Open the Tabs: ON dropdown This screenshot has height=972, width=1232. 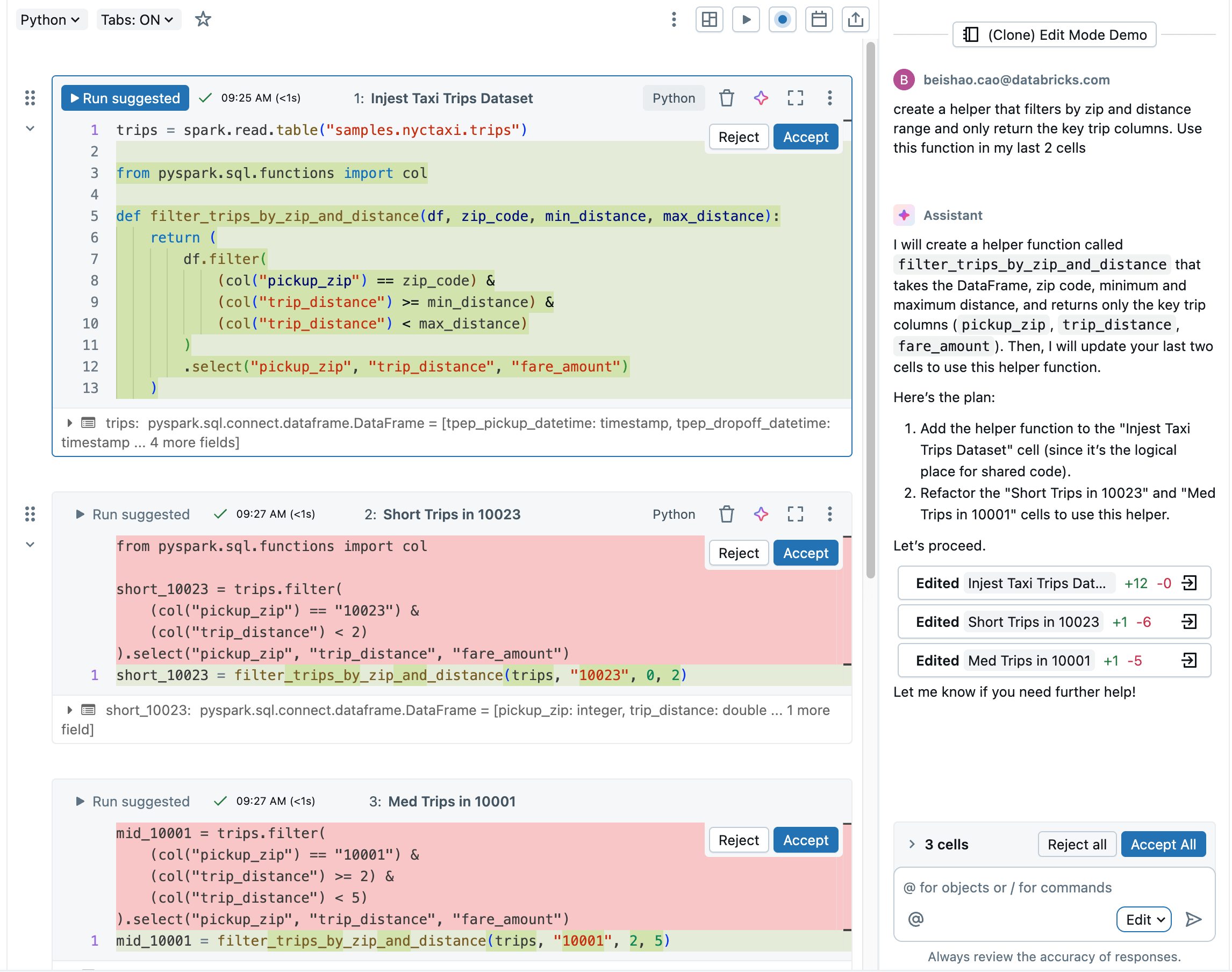coord(137,20)
